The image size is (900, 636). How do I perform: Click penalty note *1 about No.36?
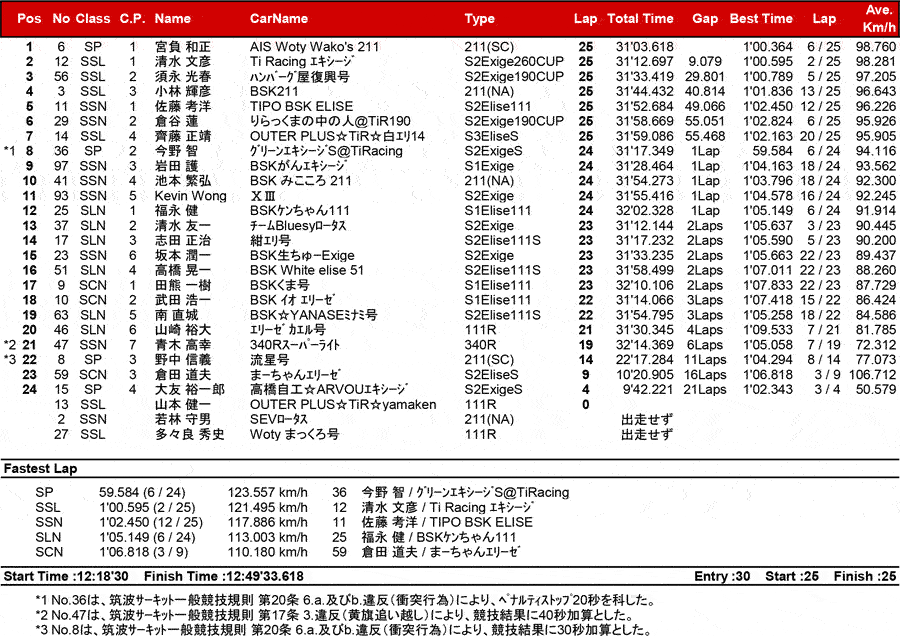[346, 600]
